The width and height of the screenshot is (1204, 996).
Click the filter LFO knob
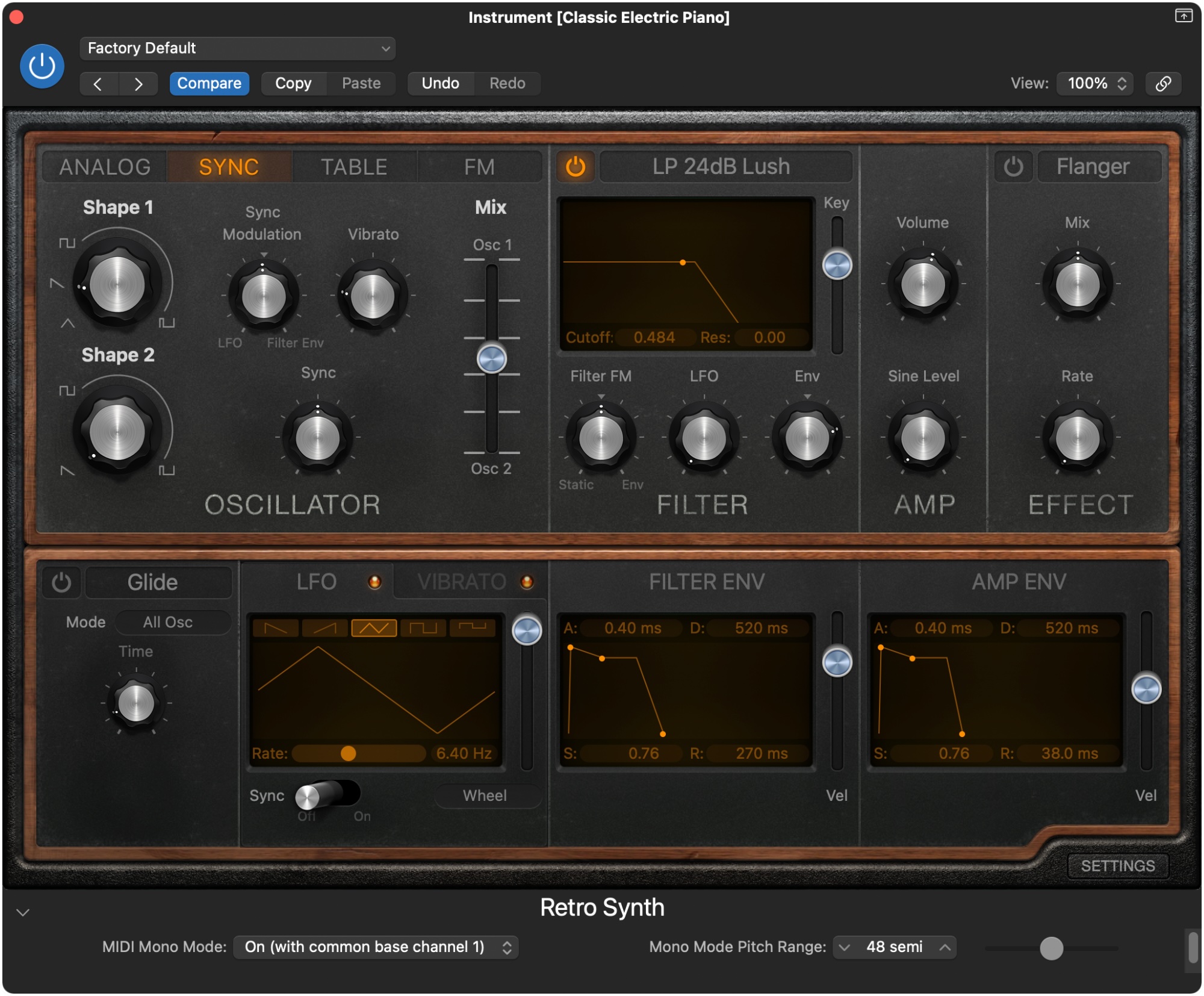point(704,438)
